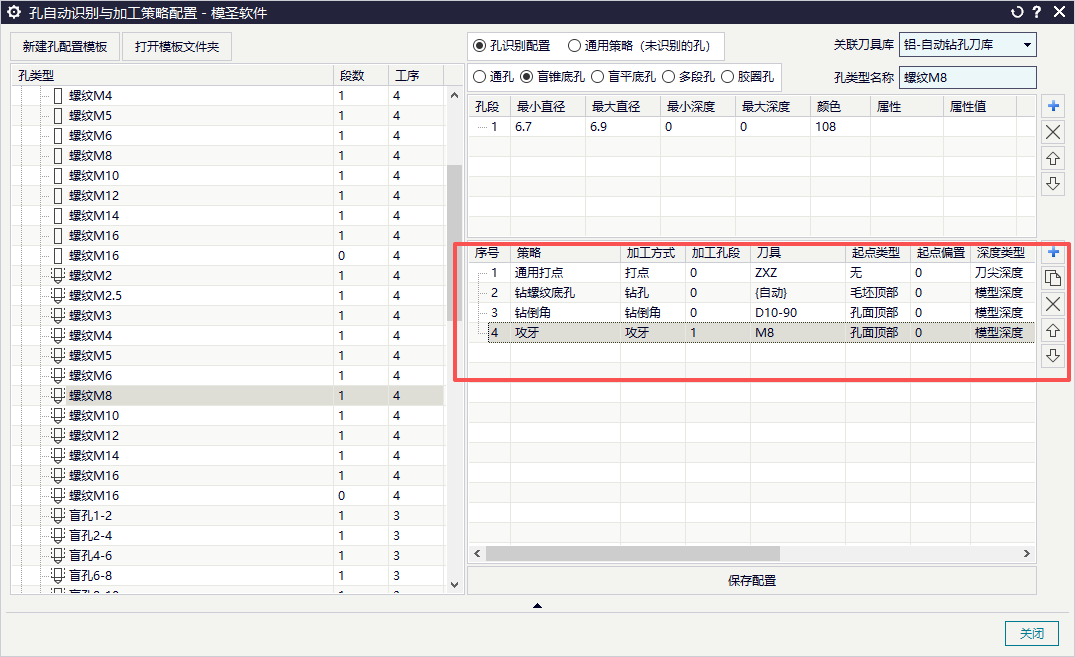Click icon beside 盲孔2-4 row
The image size is (1075, 657).
(x=58, y=536)
